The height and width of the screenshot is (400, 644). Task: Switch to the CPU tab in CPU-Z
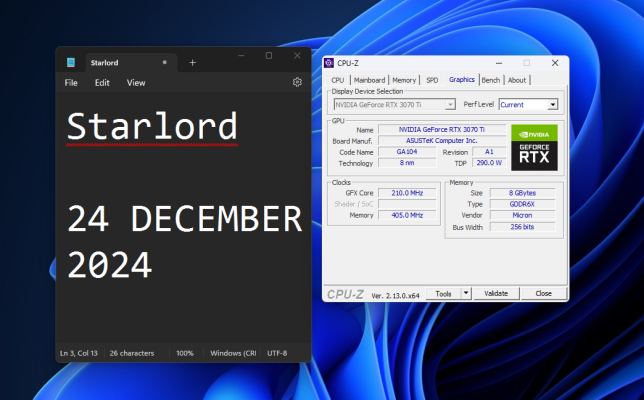pos(338,80)
